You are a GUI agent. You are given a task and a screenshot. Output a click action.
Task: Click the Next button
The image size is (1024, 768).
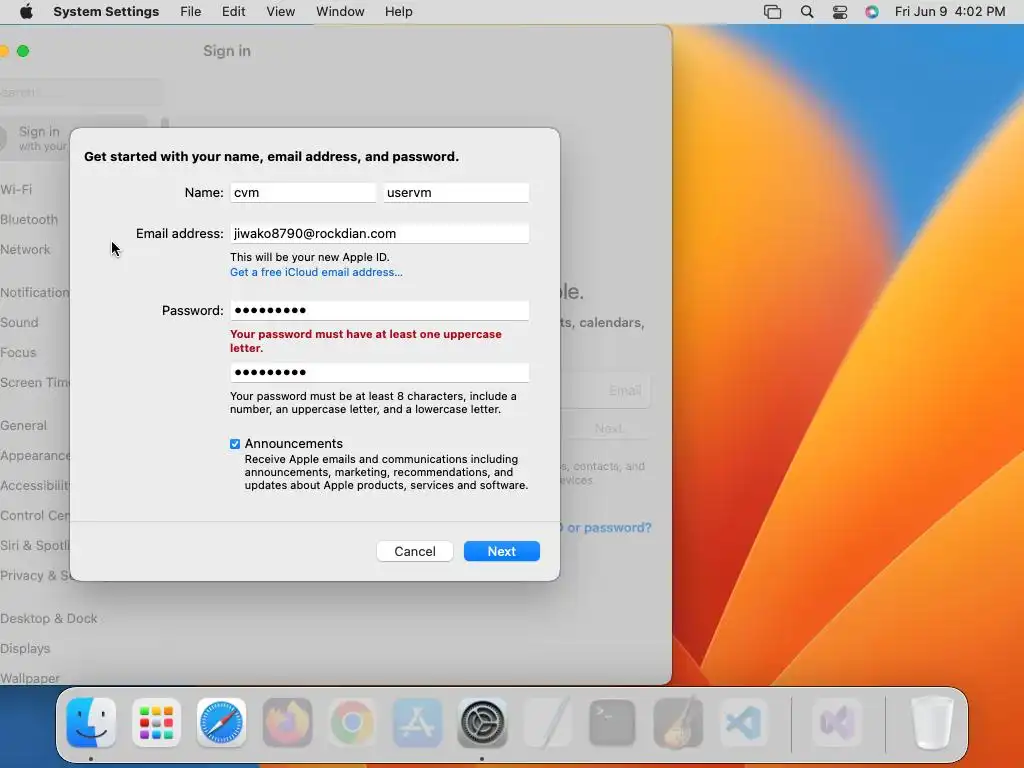pos(502,551)
